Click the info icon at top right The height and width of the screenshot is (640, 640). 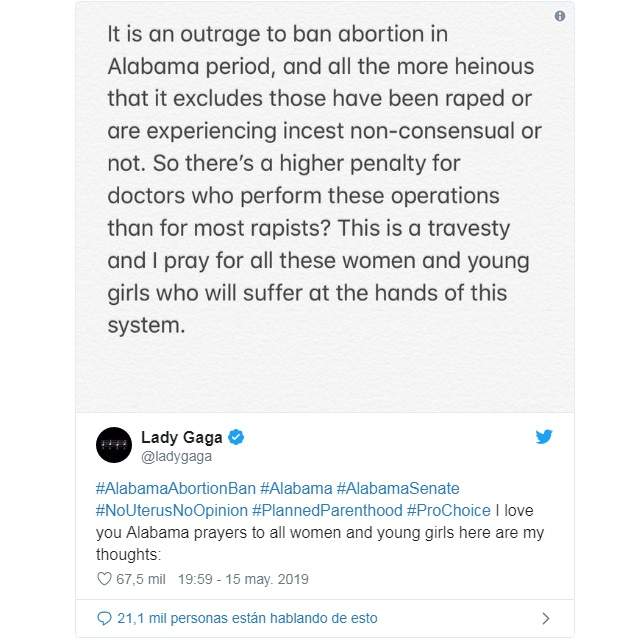(560, 16)
